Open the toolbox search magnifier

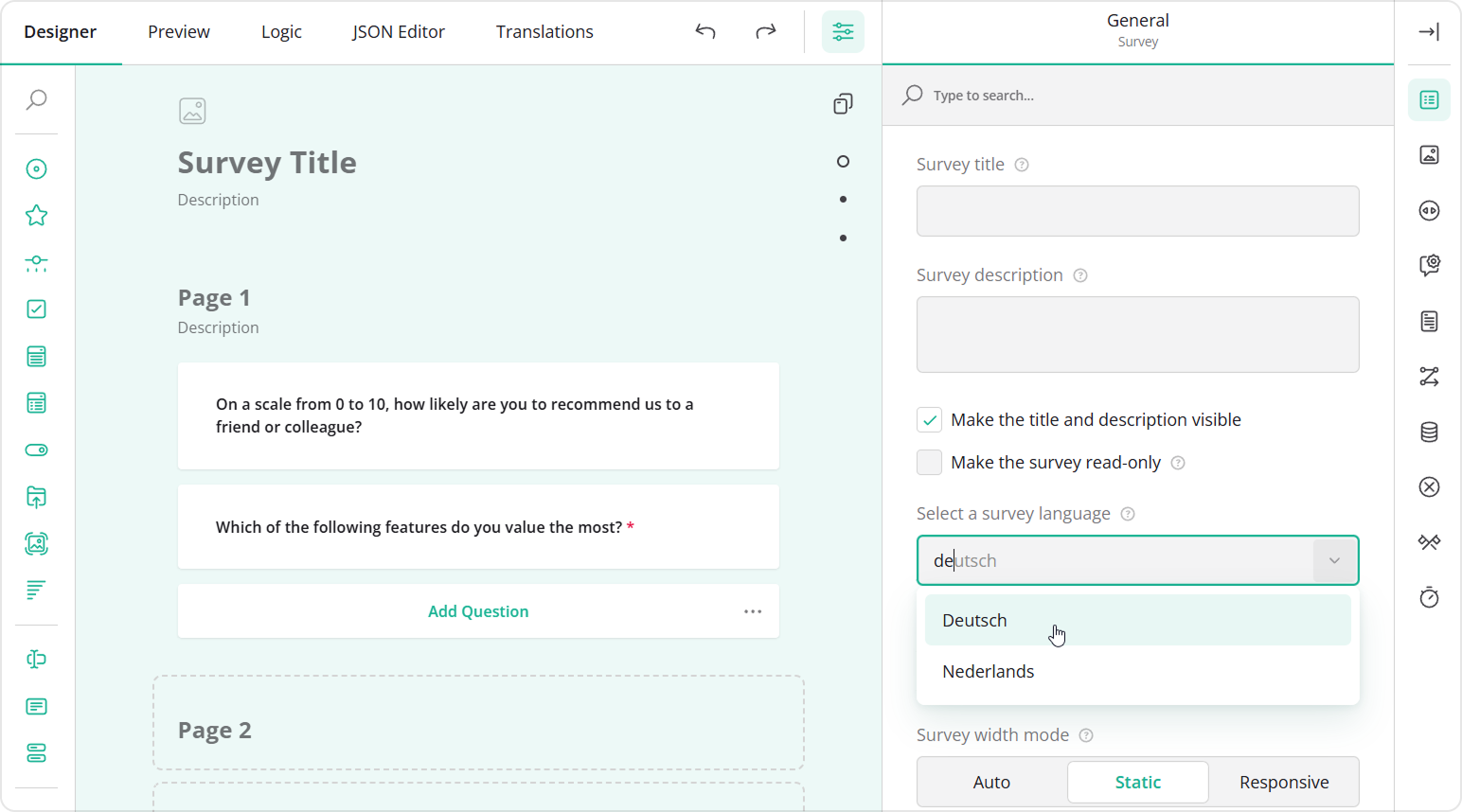36,99
